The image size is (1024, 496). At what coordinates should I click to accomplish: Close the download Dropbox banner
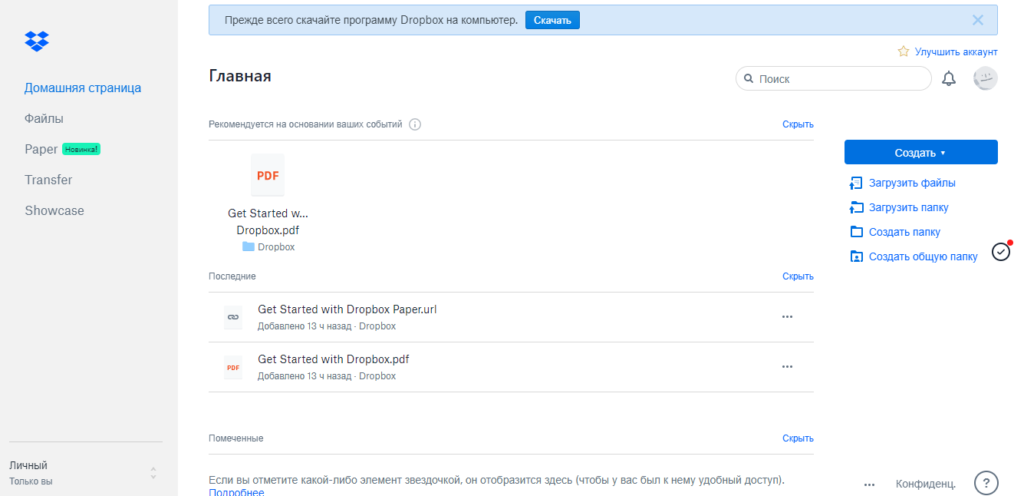[x=978, y=20]
